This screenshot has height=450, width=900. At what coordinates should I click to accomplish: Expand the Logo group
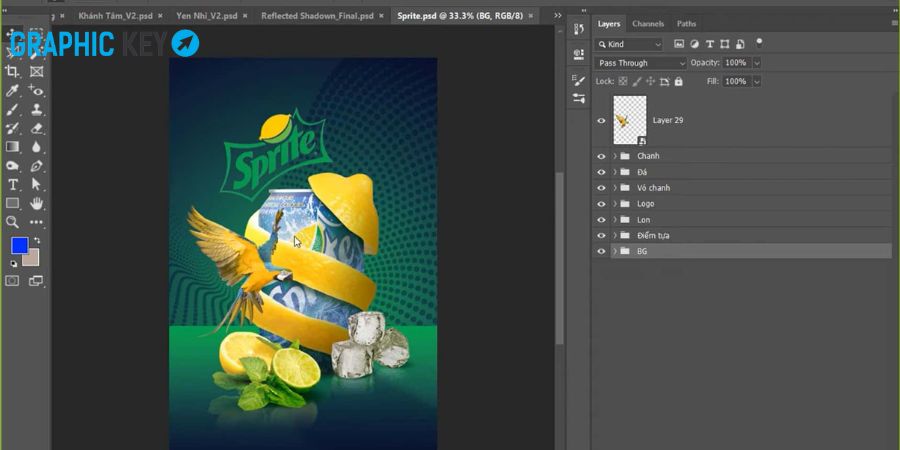click(615, 204)
